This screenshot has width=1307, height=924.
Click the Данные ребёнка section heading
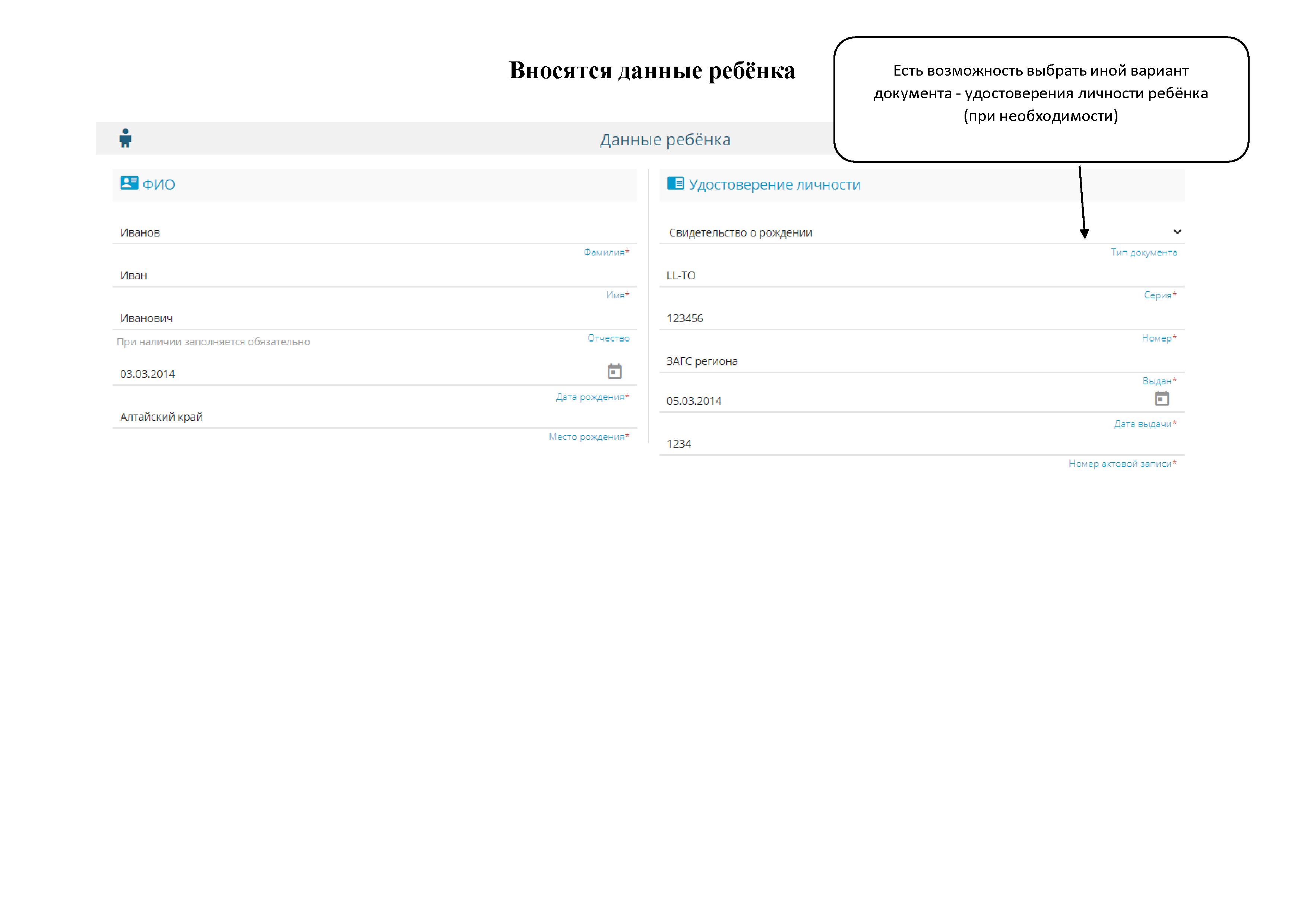pos(665,140)
